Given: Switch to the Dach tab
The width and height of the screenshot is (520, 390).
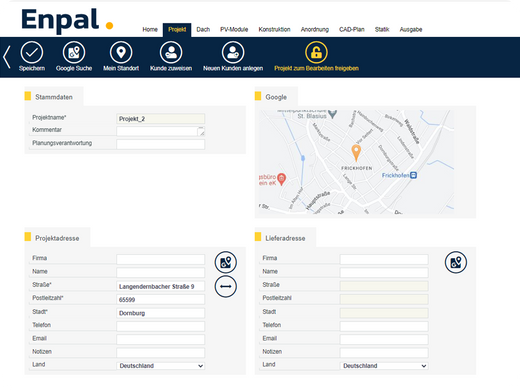Looking at the screenshot, I should coord(203,29).
